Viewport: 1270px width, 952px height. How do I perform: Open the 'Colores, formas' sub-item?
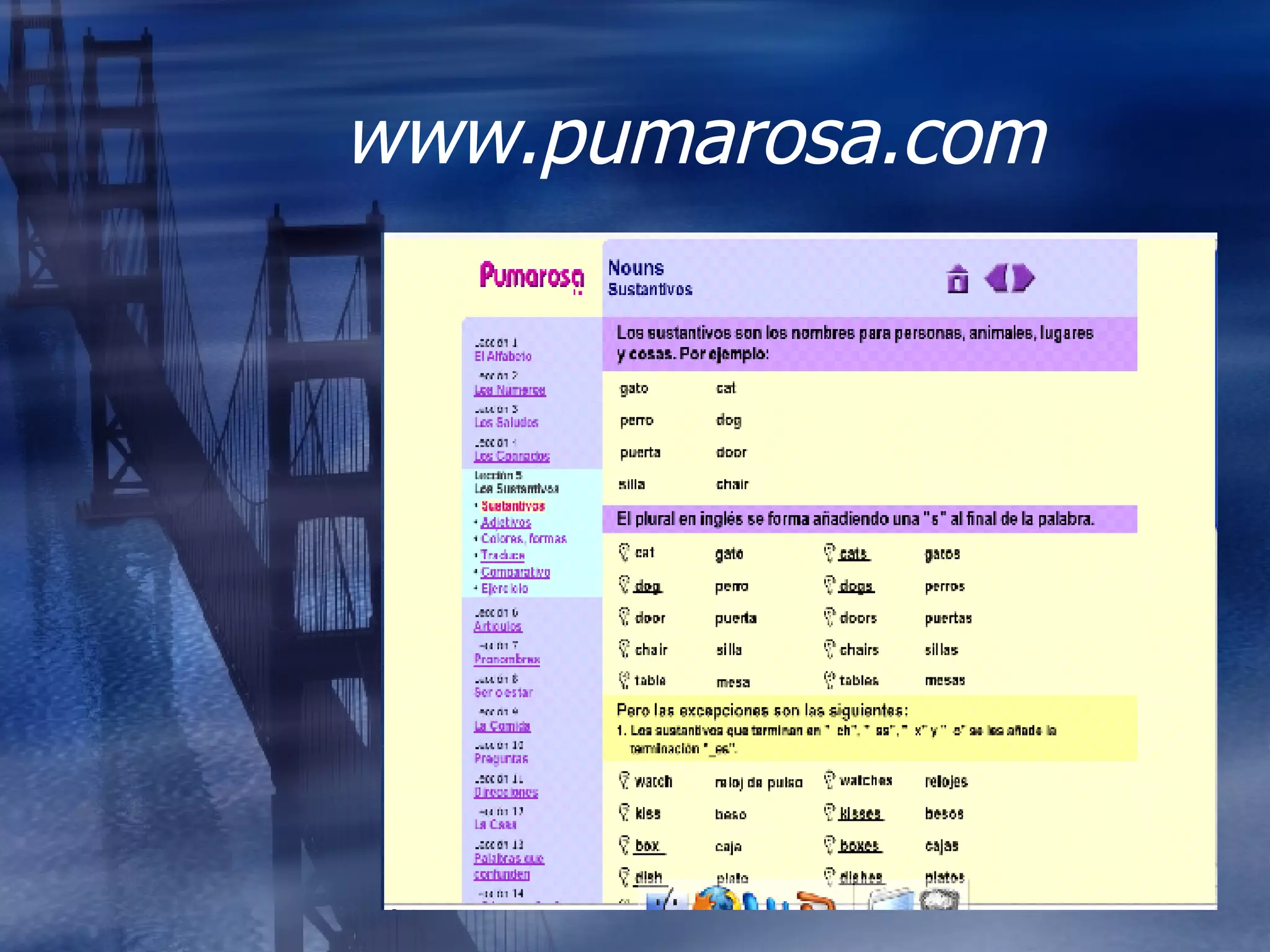tap(524, 539)
